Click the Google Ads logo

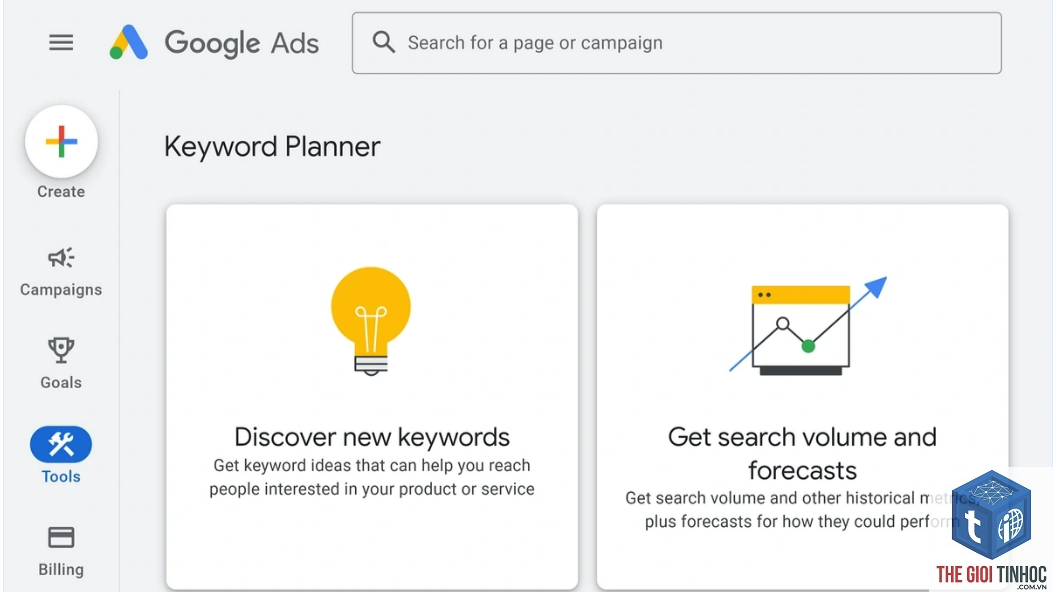128,43
